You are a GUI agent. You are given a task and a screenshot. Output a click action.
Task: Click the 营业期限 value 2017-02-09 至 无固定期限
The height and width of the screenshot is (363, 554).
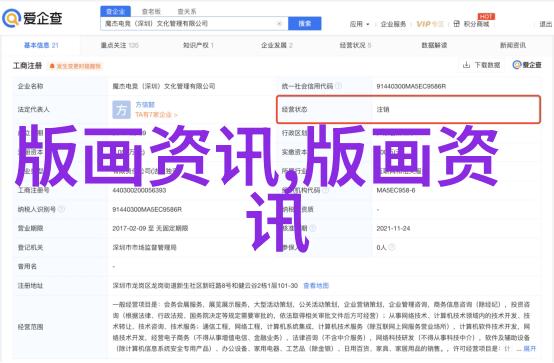[150, 228]
